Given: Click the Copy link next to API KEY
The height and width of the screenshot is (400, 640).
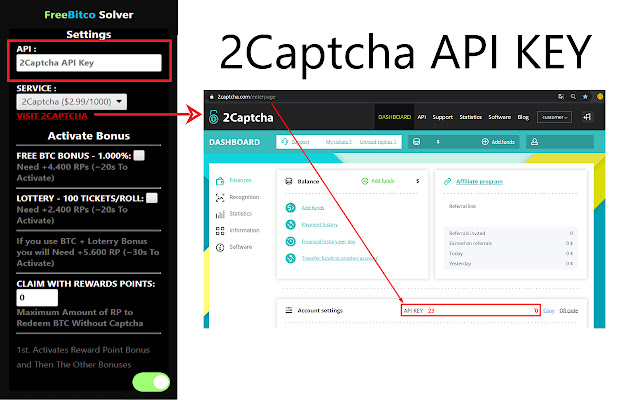Looking at the screenshot, I should point(549,311).
